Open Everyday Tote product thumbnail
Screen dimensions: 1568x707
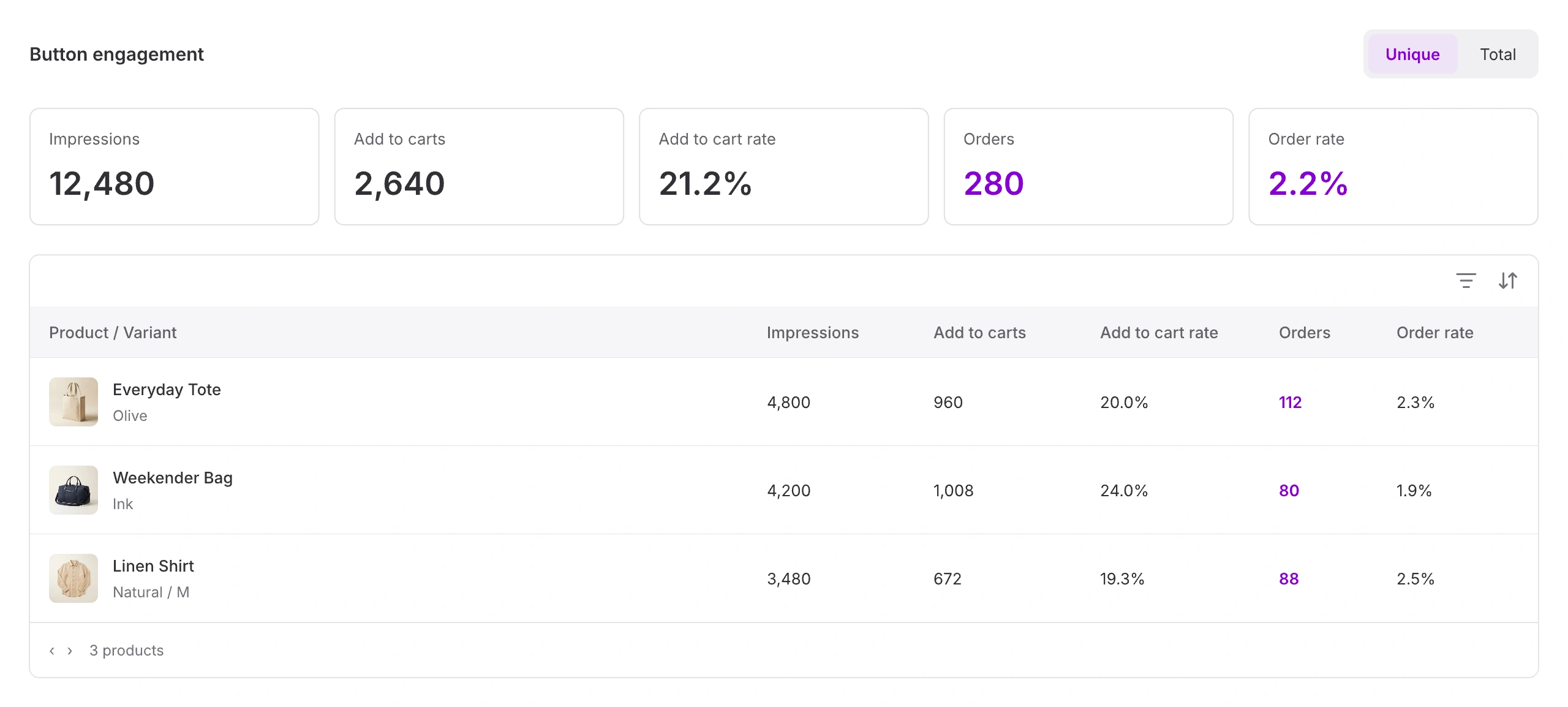coord(73,402)
